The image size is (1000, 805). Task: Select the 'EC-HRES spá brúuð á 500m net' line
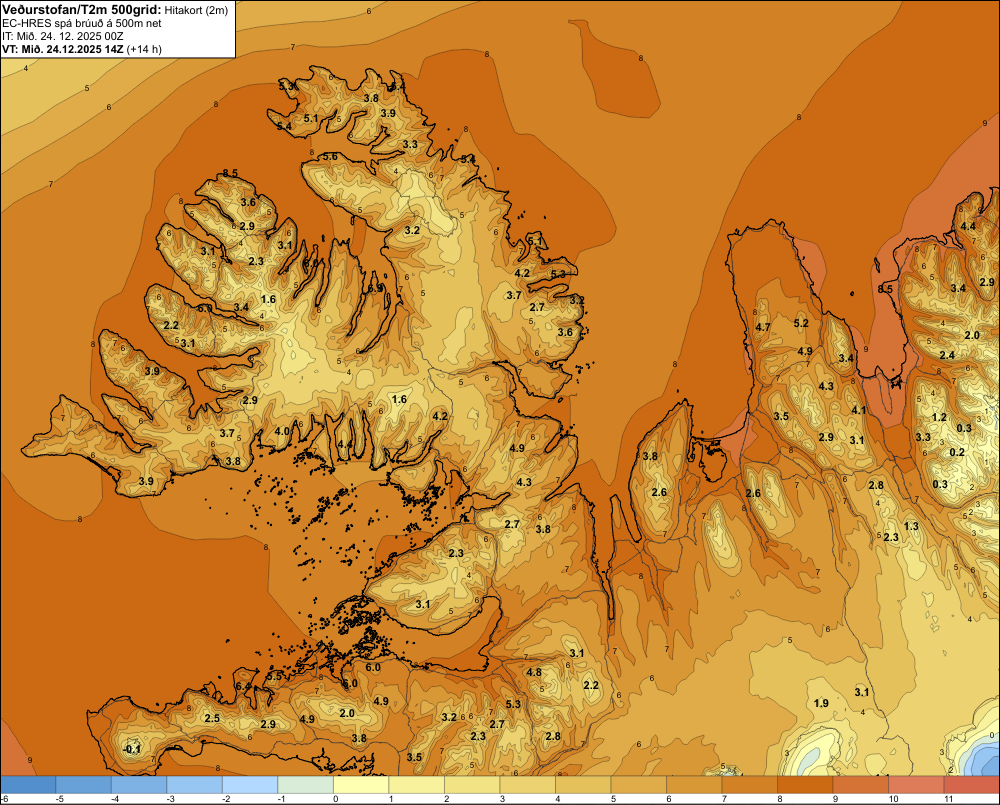(x=82, y=24)
